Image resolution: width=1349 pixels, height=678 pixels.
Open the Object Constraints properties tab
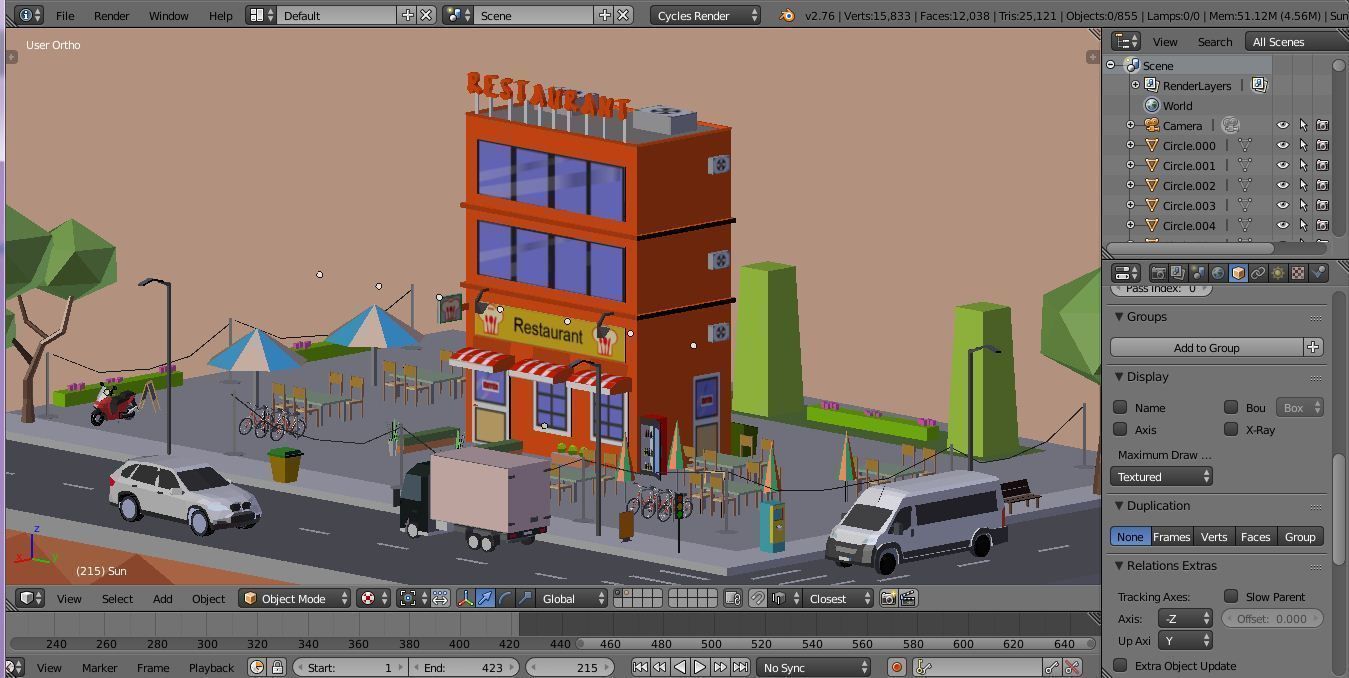[x=1258, y=273]
